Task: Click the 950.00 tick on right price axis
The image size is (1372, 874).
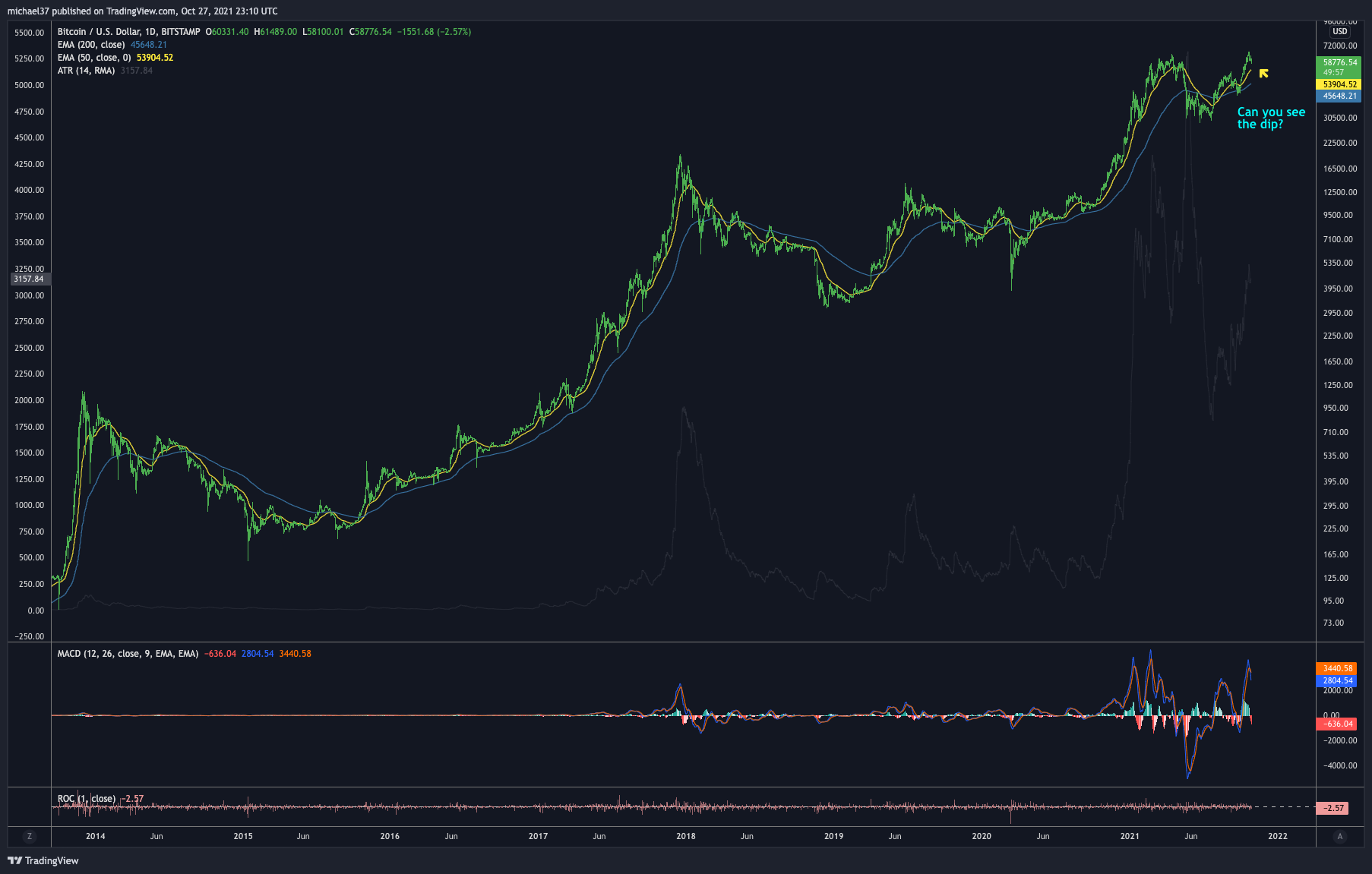Action: (x=1336, y=408)
